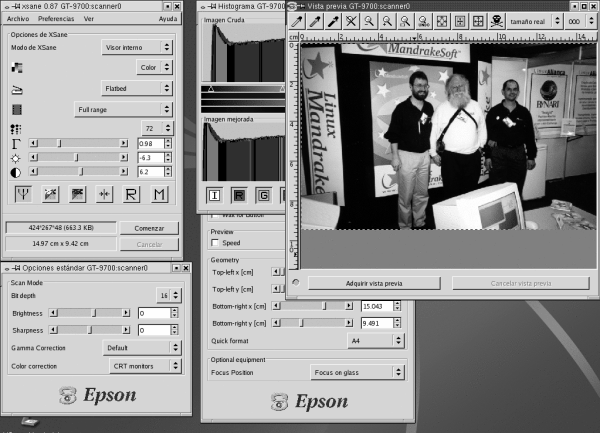Image resolution: width=600 pixels, height=433 pixels.
Task: Click the frame icon left of the grid
Action: pos(460,21)
